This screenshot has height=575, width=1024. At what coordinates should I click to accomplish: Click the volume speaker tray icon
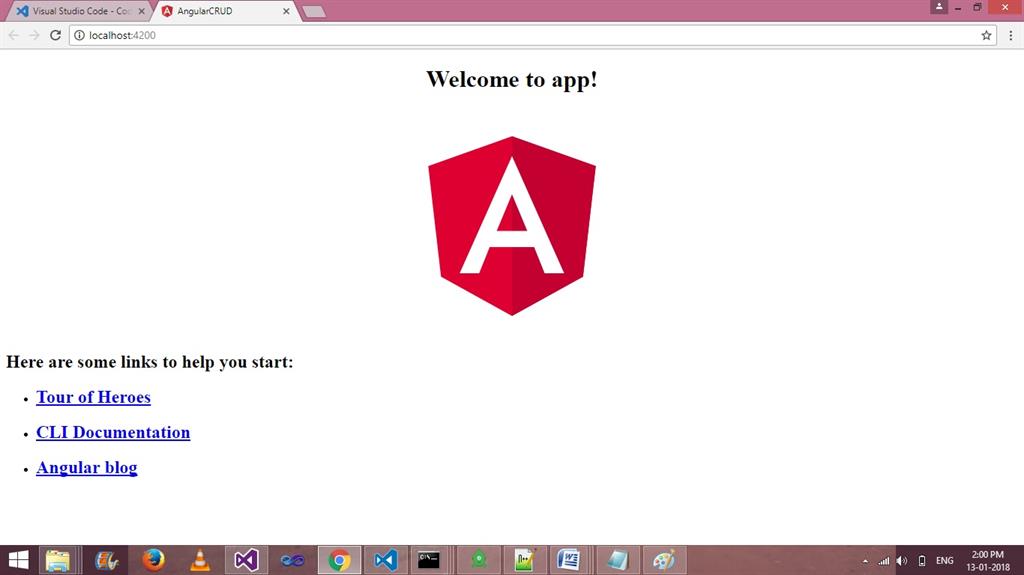902,561
